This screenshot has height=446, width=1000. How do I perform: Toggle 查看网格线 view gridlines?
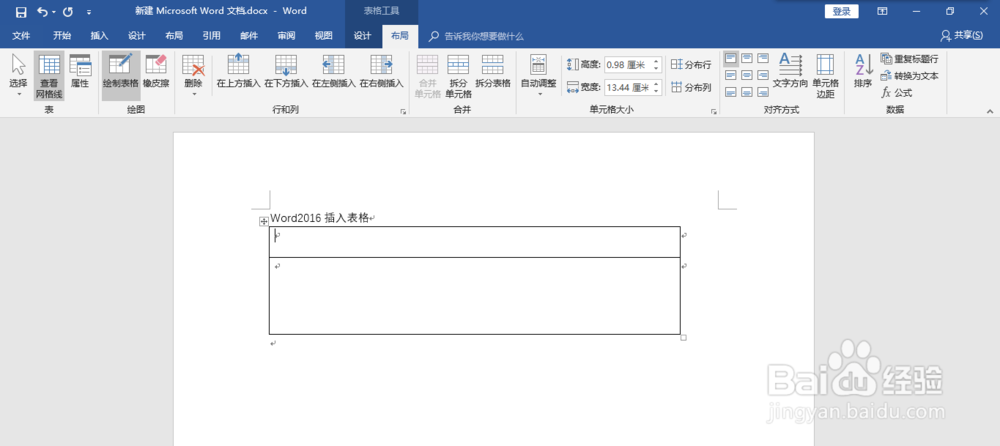pos(49,76)
